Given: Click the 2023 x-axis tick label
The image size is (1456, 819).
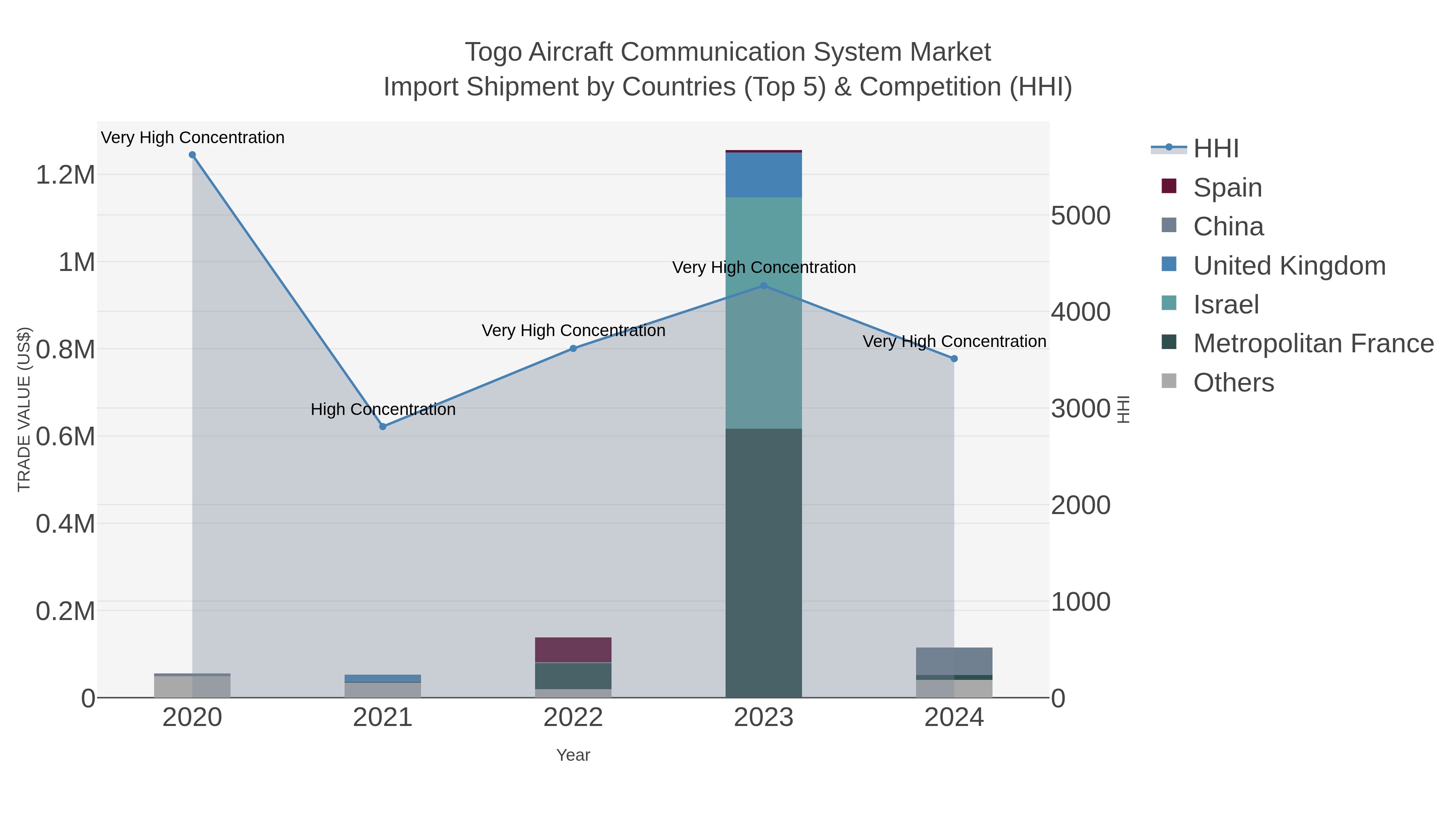Looking at the screenshot, I should pyautogui.click(x=764, y=718).
